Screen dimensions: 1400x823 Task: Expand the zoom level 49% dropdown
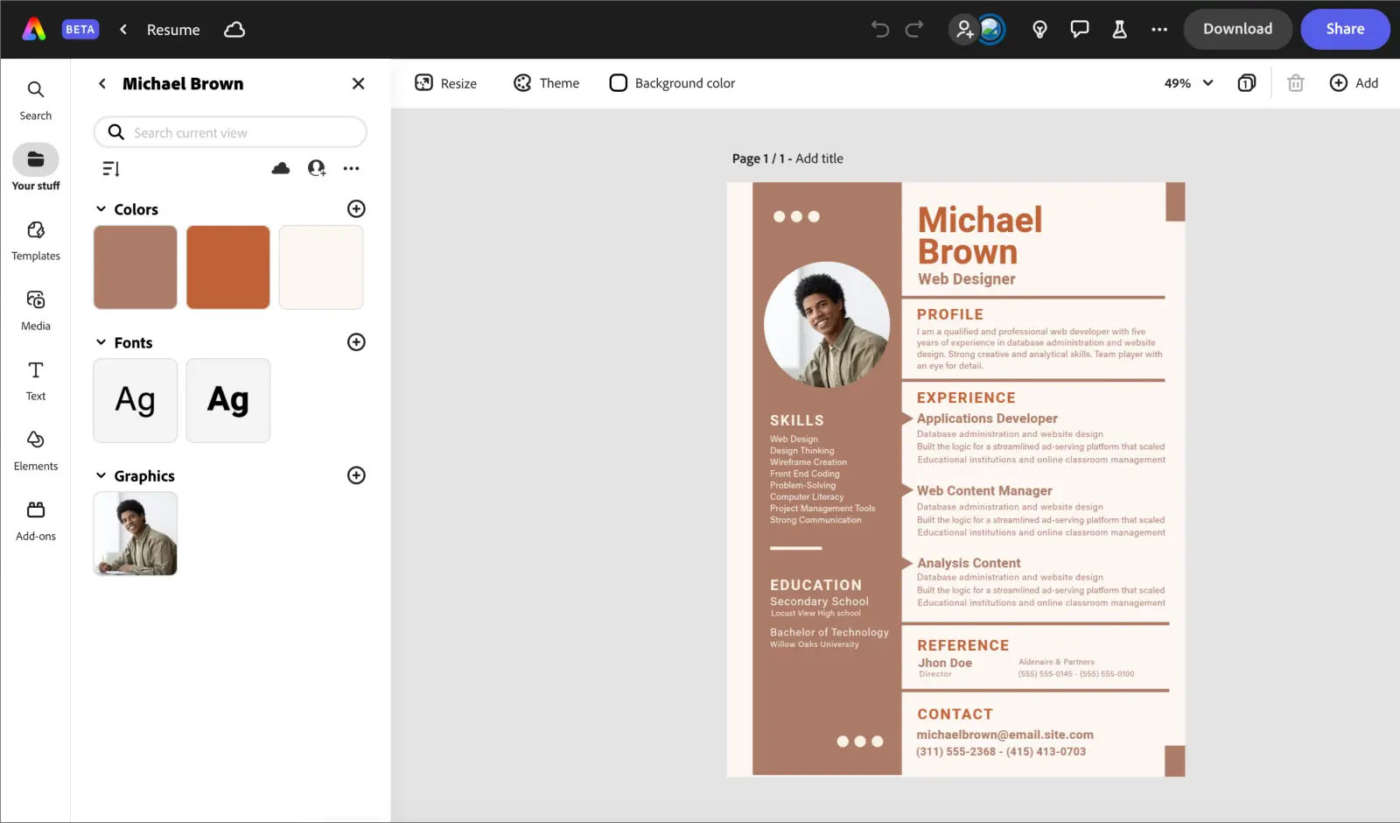[x=1186, y=83]
